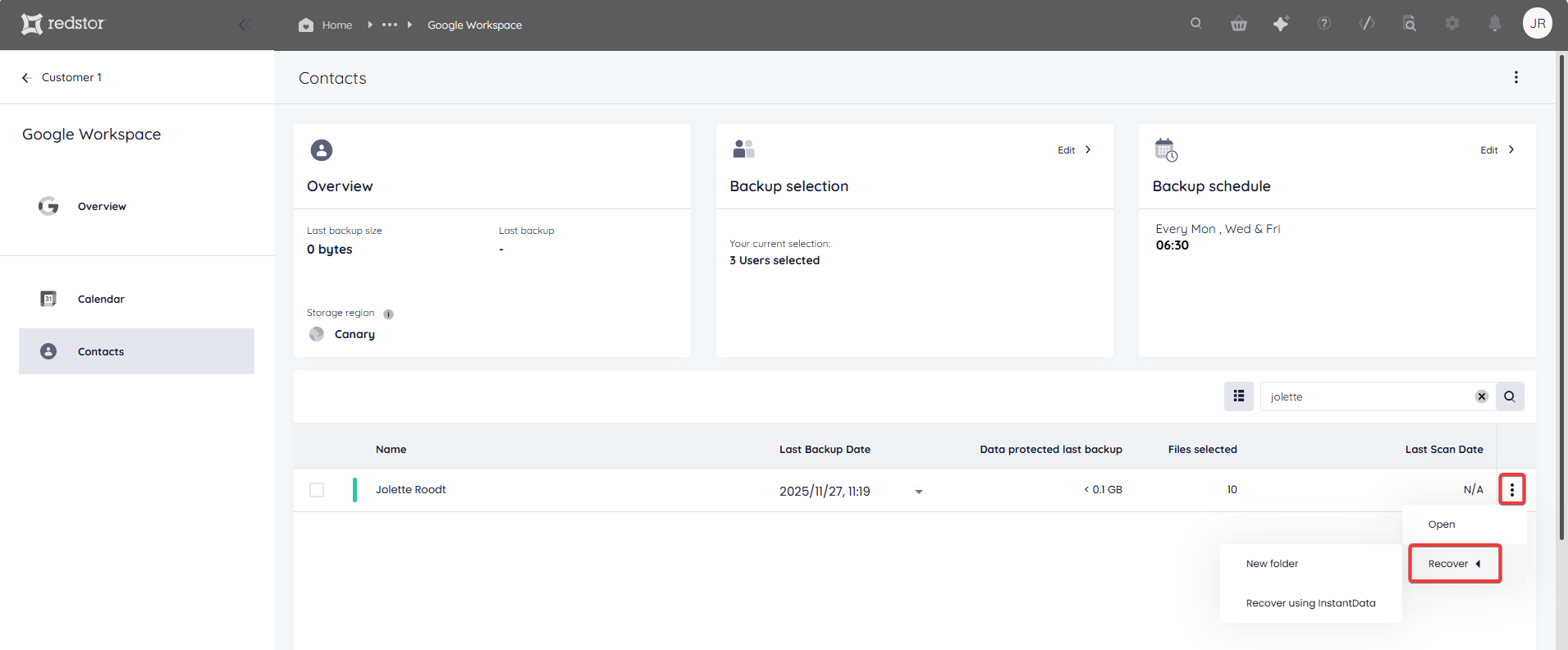The image size is (1568, 650).
Task: Show Storage region info tooltip
Action: click(389, 314)
